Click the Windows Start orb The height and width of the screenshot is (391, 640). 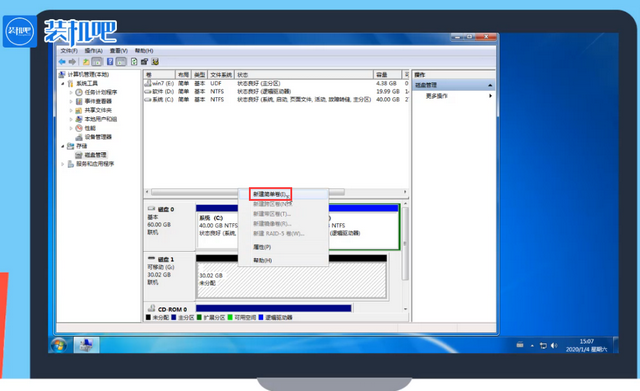pos(59,345)
